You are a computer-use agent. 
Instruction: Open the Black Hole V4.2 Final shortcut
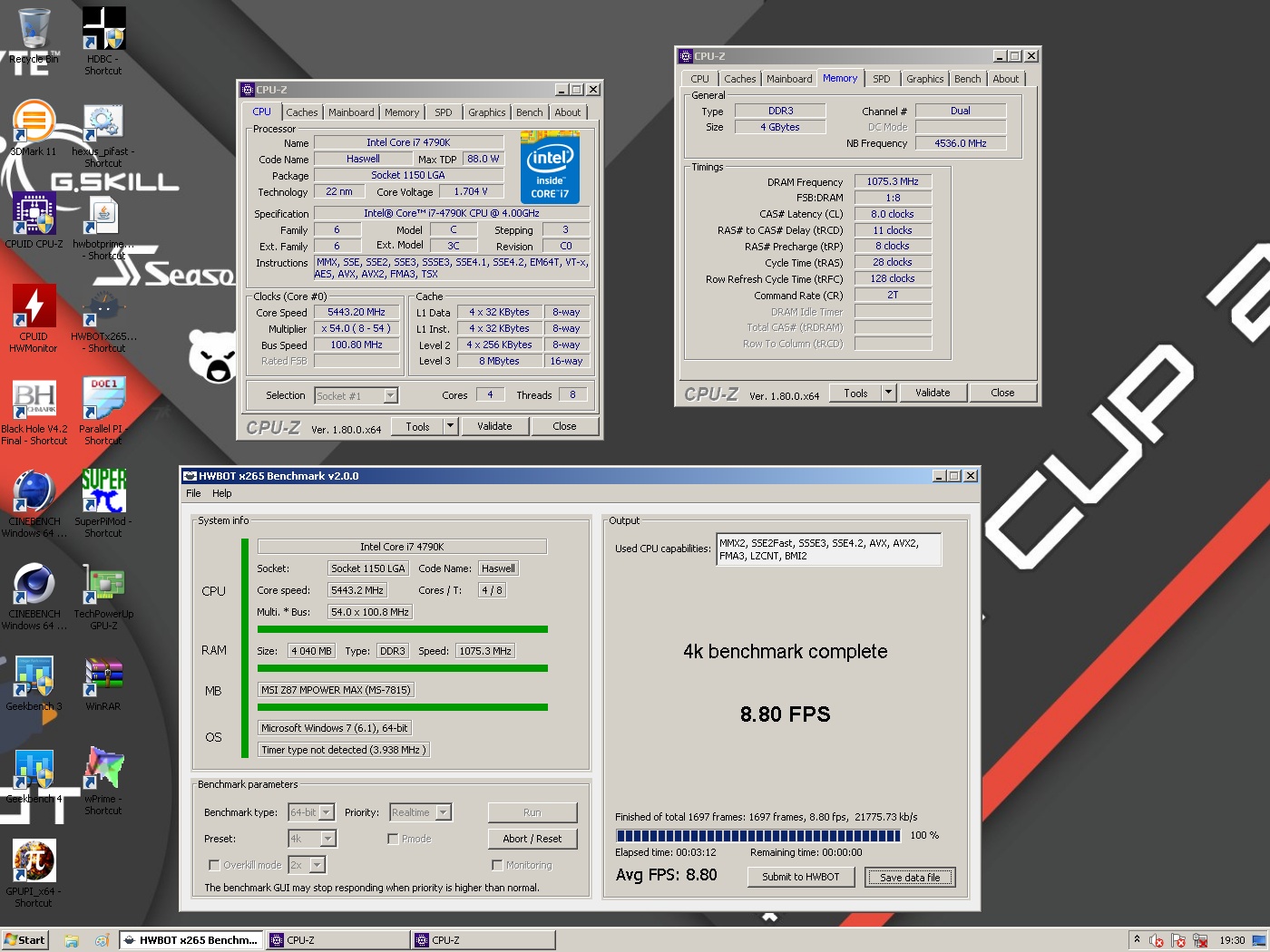point(34,412)
